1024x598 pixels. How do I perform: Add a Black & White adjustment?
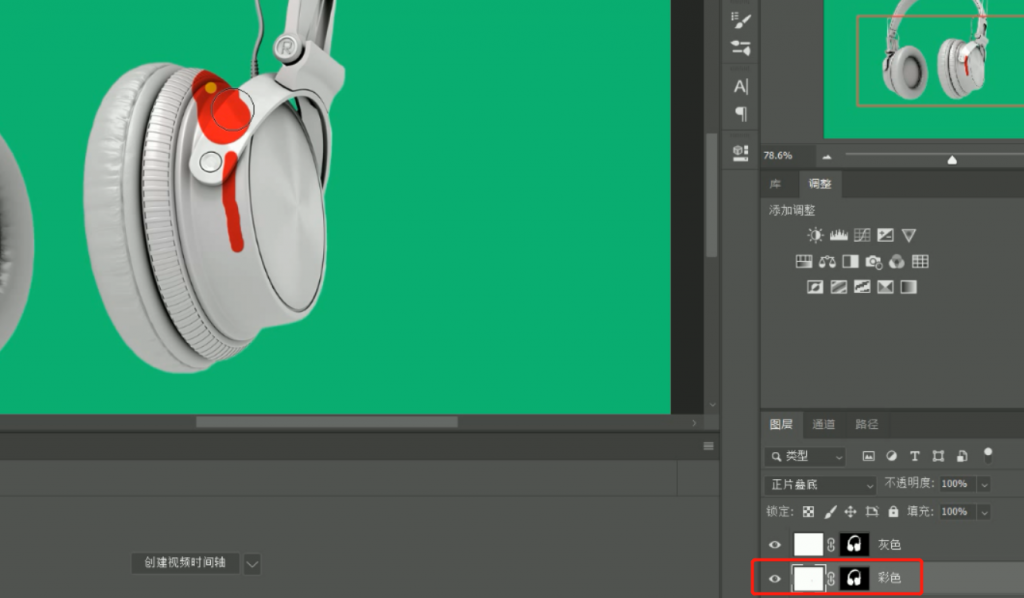850,262
